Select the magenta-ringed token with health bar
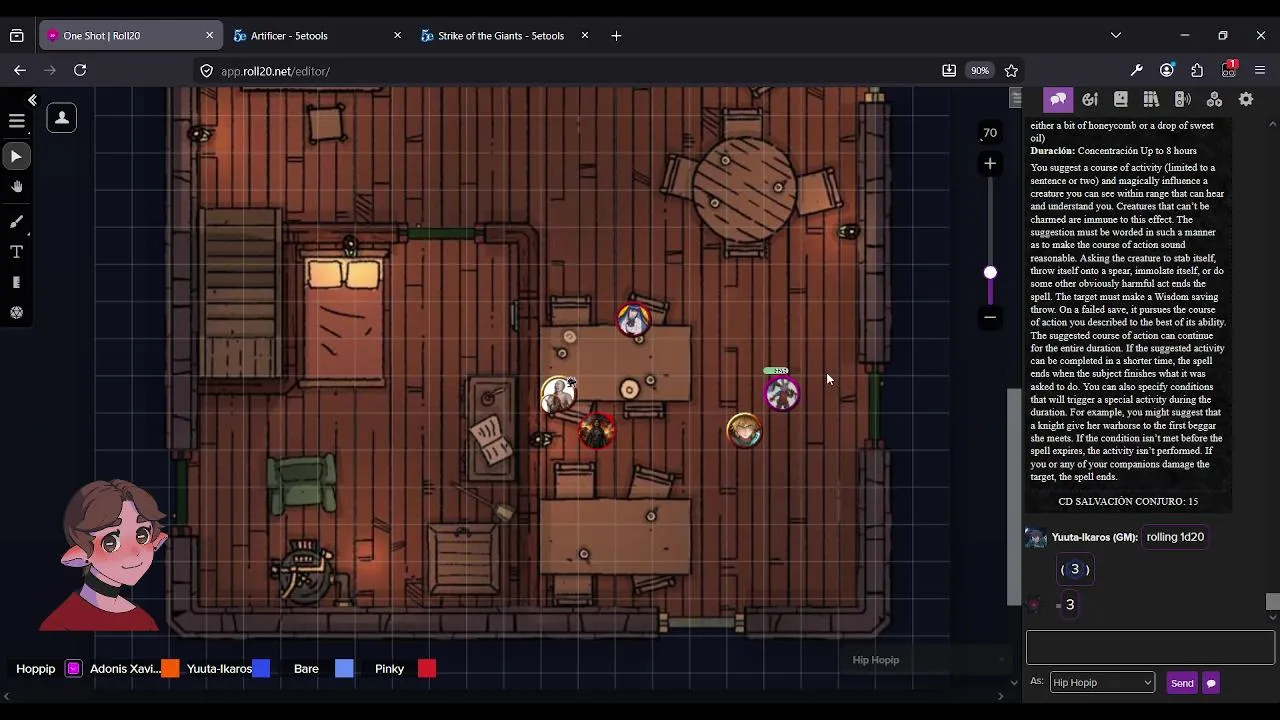The height and width of the screenshot is (720, 1280). (781, 393)
